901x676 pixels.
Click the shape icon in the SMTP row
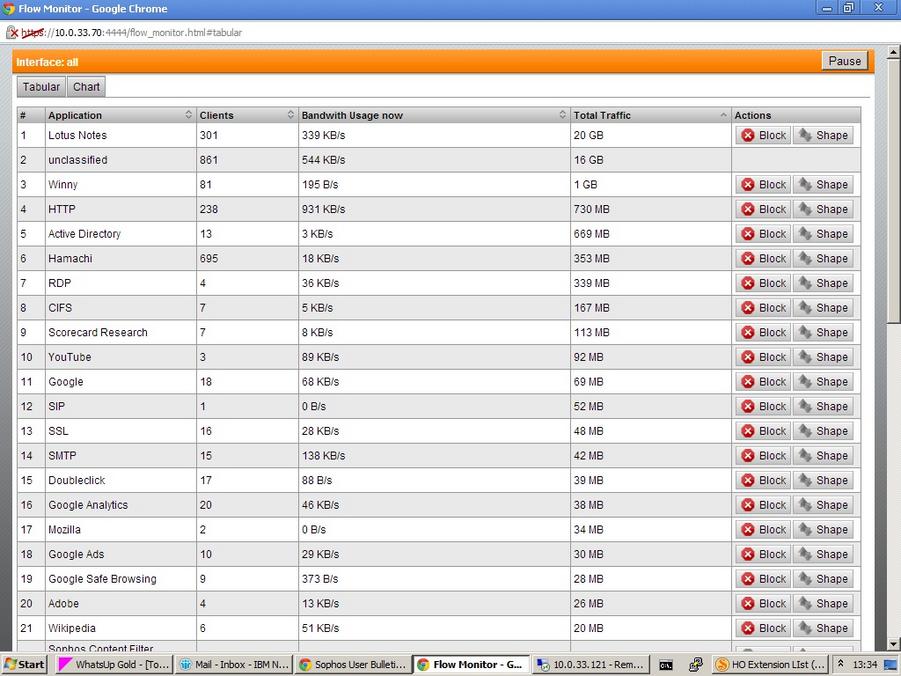806,455
